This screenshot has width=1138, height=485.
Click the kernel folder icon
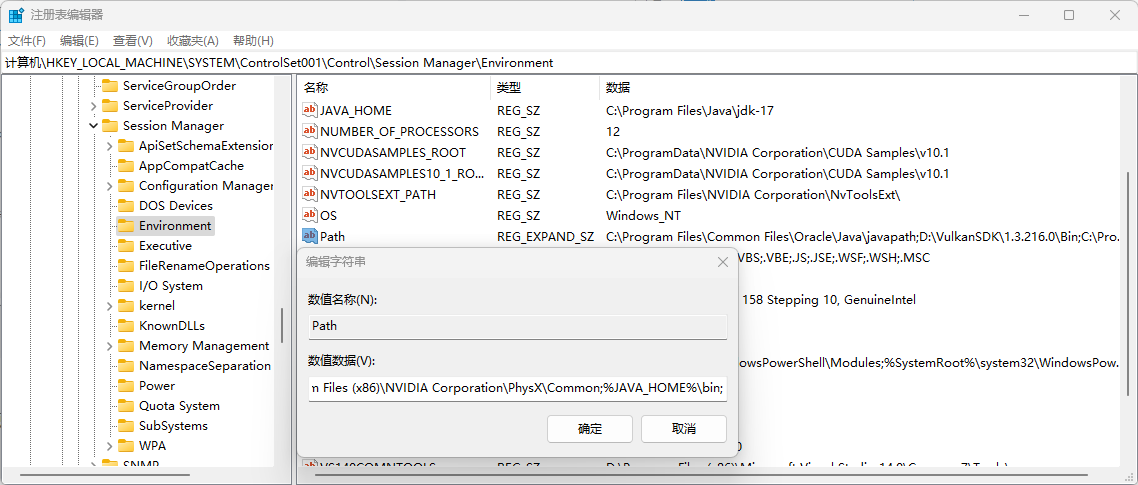coord(126,306)
